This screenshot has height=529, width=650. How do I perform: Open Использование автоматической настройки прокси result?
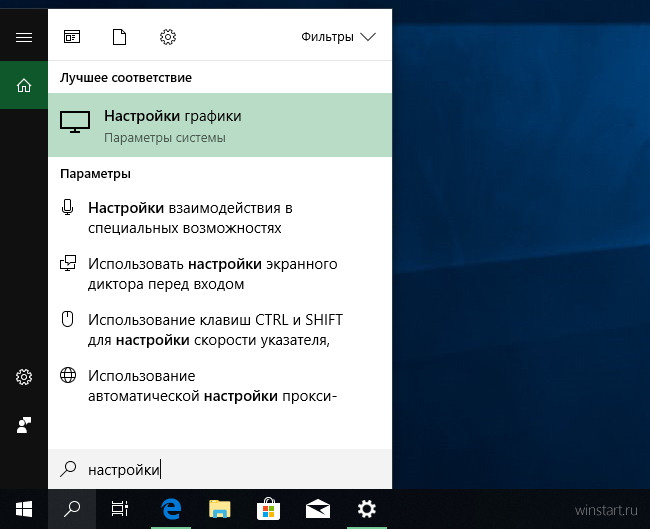tap(220, 386)
